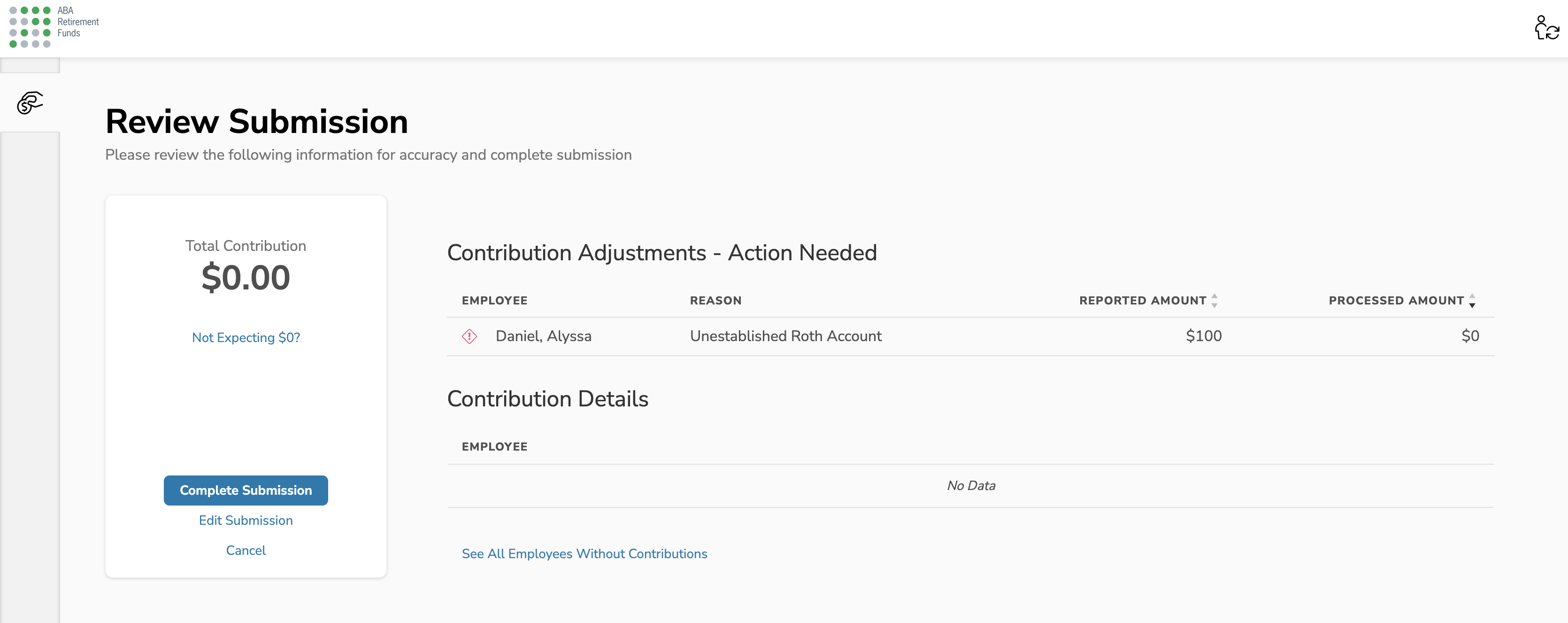Screen dimensions: 1568x623
Task: Click the Total Contribution label
Action: (x=246, y=245)
